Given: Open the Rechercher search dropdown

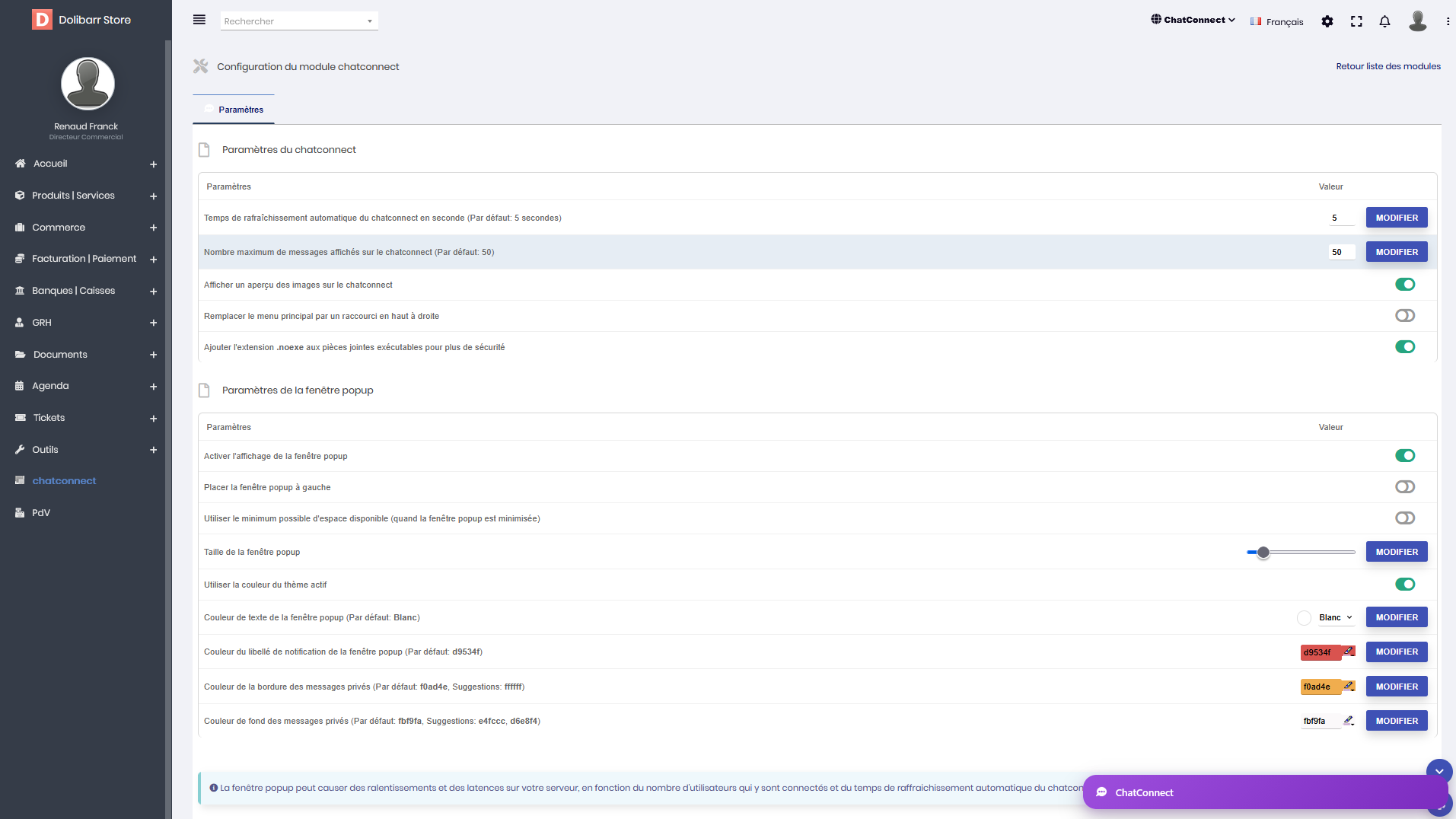Looking at the screenshot, I should point(299,21).
